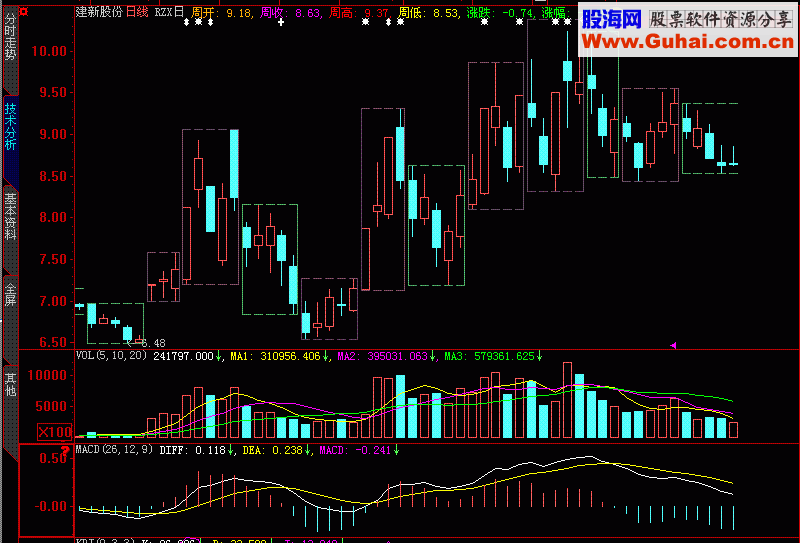Select the VOL(5,10,20) indicator label
The image size is (800, 543).
pos(111,355)
